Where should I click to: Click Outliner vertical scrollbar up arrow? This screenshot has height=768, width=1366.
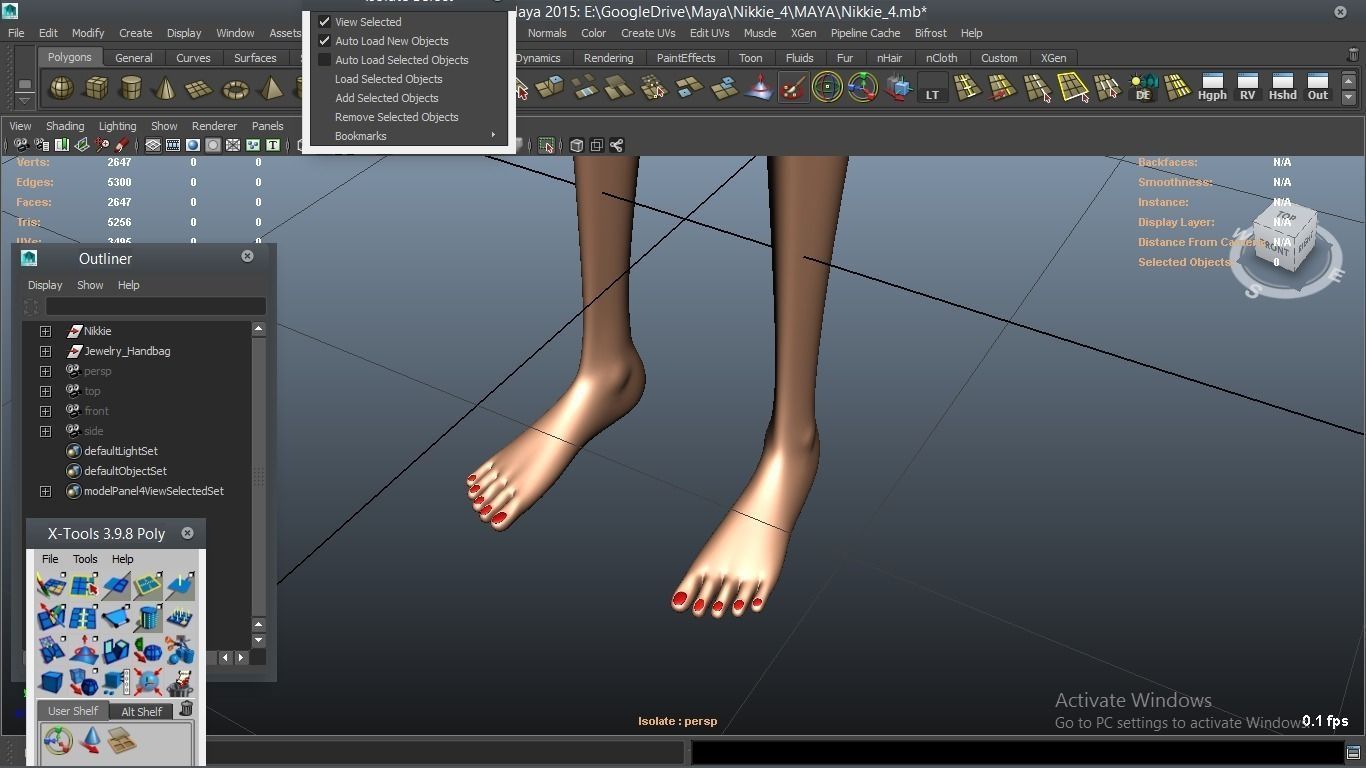tap(258, 328)
